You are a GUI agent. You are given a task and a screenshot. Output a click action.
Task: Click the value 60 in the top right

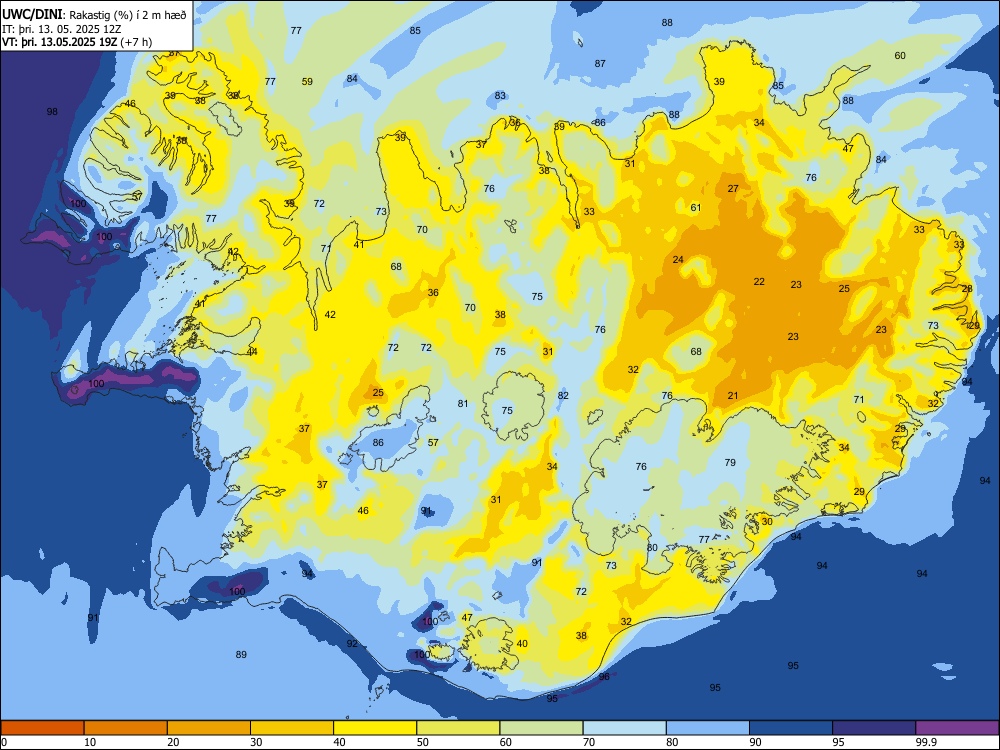click(x=900, y=55)
